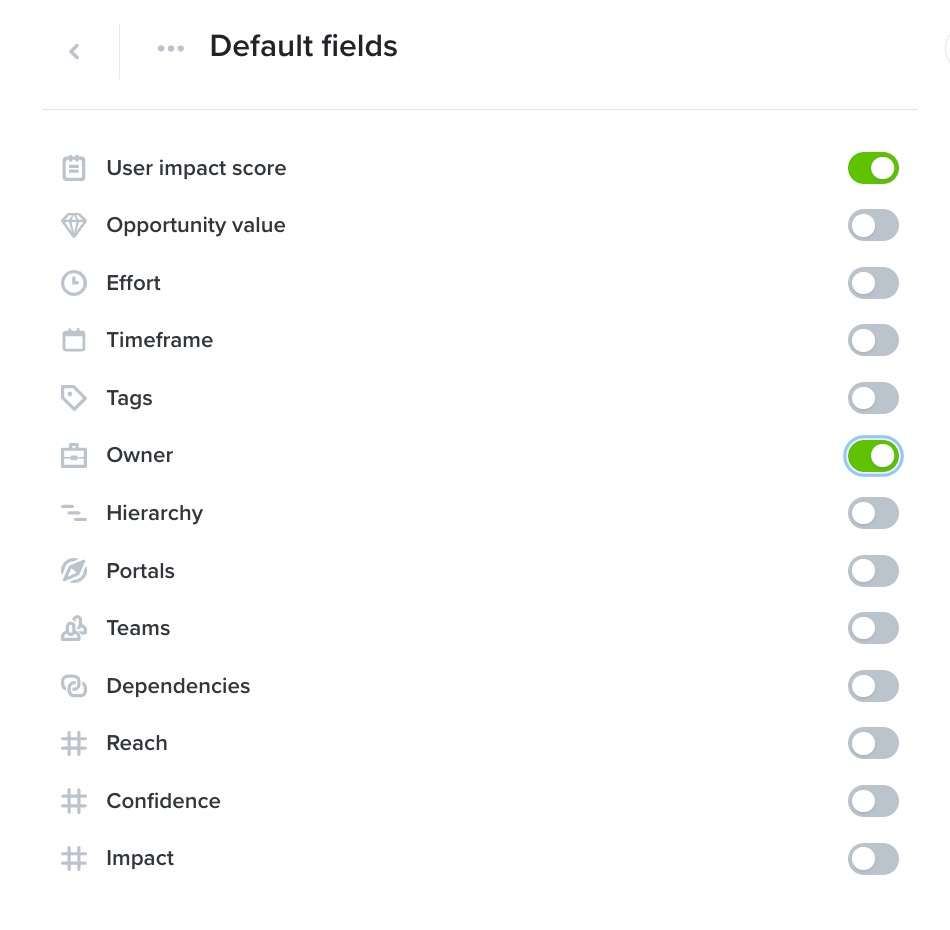
Task: Enable the Impact toggle
Action: click(x=873, y=859)
